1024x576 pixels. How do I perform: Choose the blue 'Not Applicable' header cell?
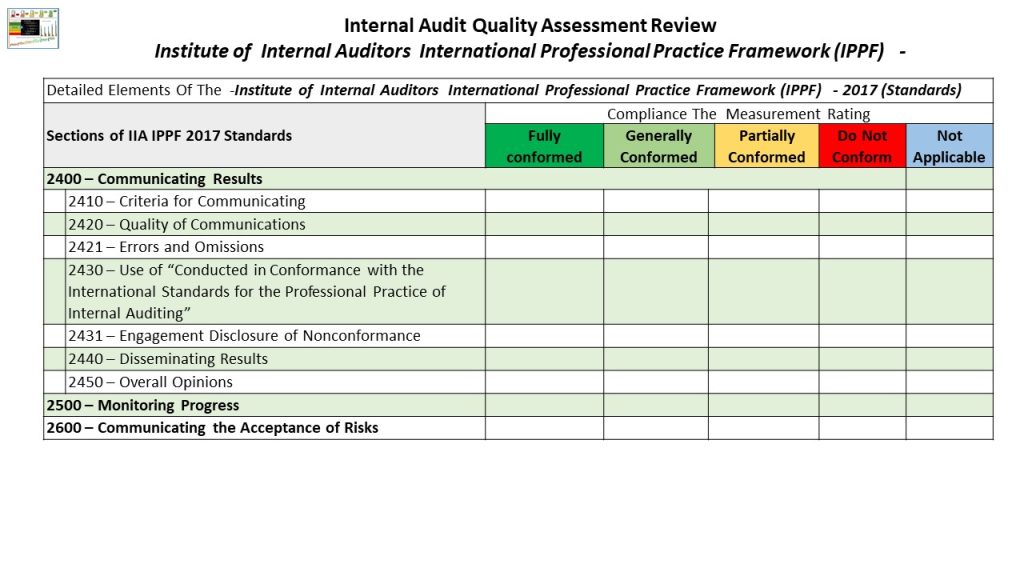950,146
